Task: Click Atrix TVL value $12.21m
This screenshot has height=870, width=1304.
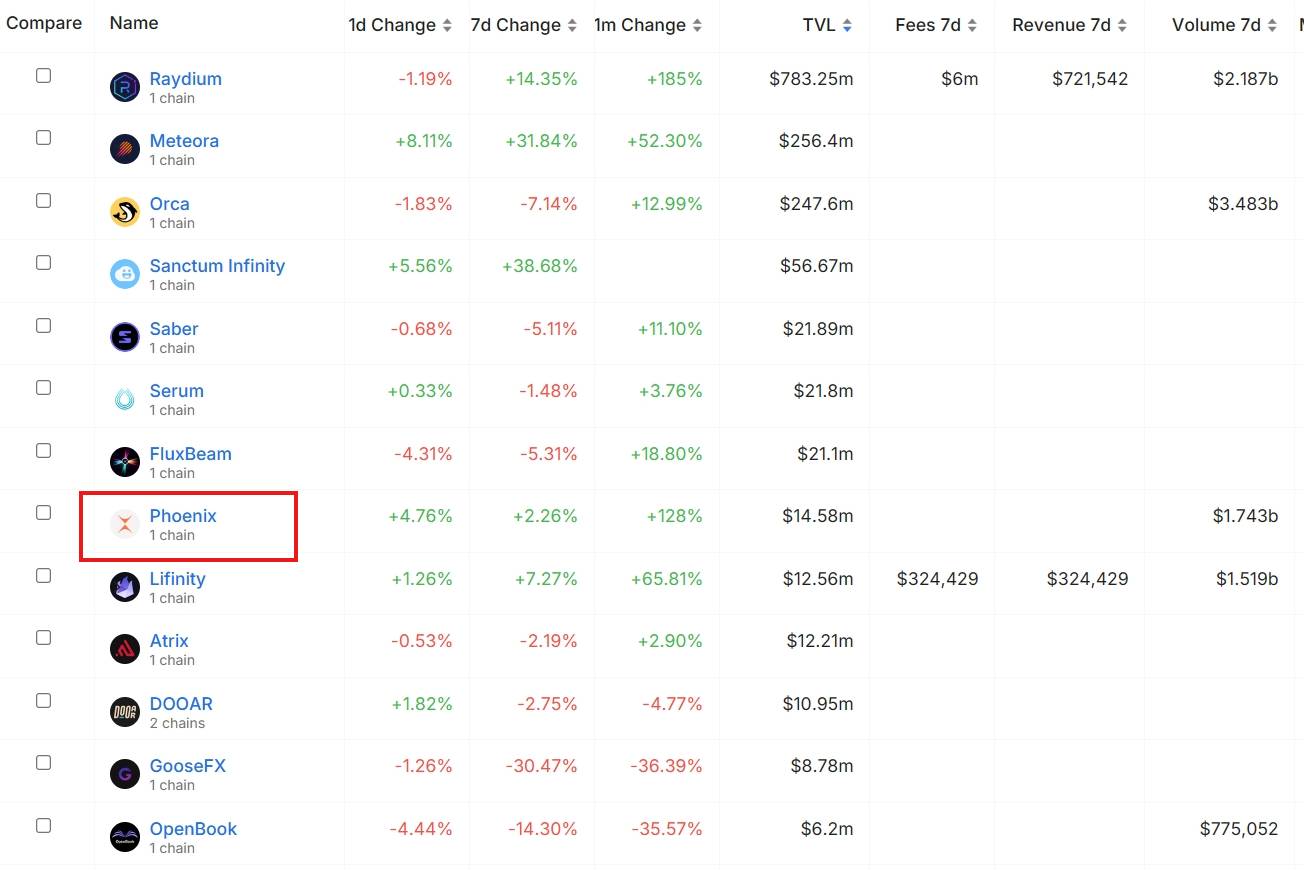Action: (x=820, y=641)
